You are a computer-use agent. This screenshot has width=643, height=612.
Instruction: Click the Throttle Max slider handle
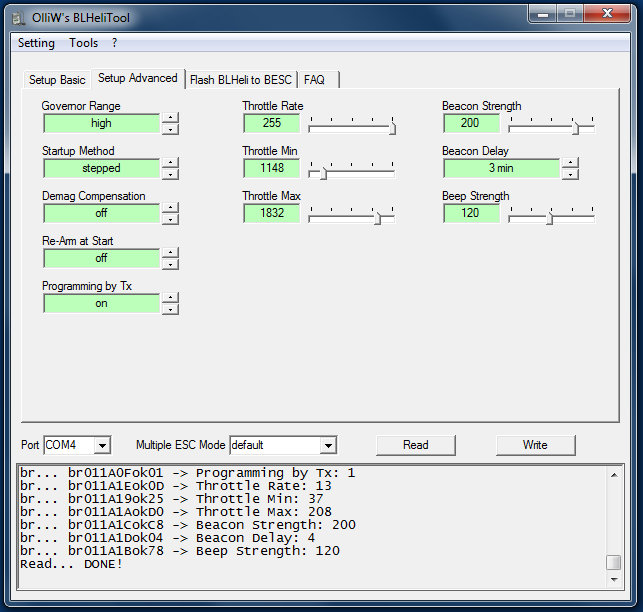point(377,216)
